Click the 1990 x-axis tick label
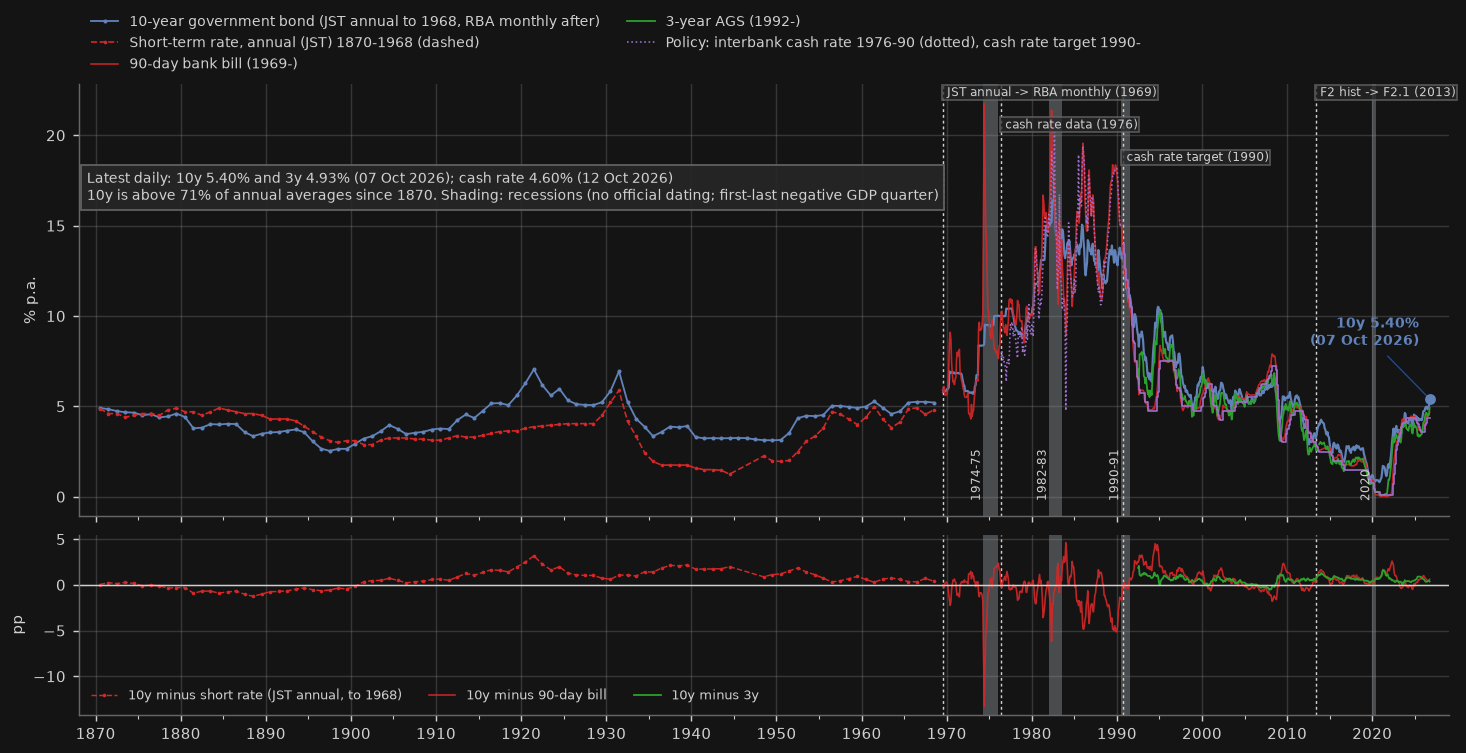This screenshot has width=1466, height=753. tap(1117, 733)
